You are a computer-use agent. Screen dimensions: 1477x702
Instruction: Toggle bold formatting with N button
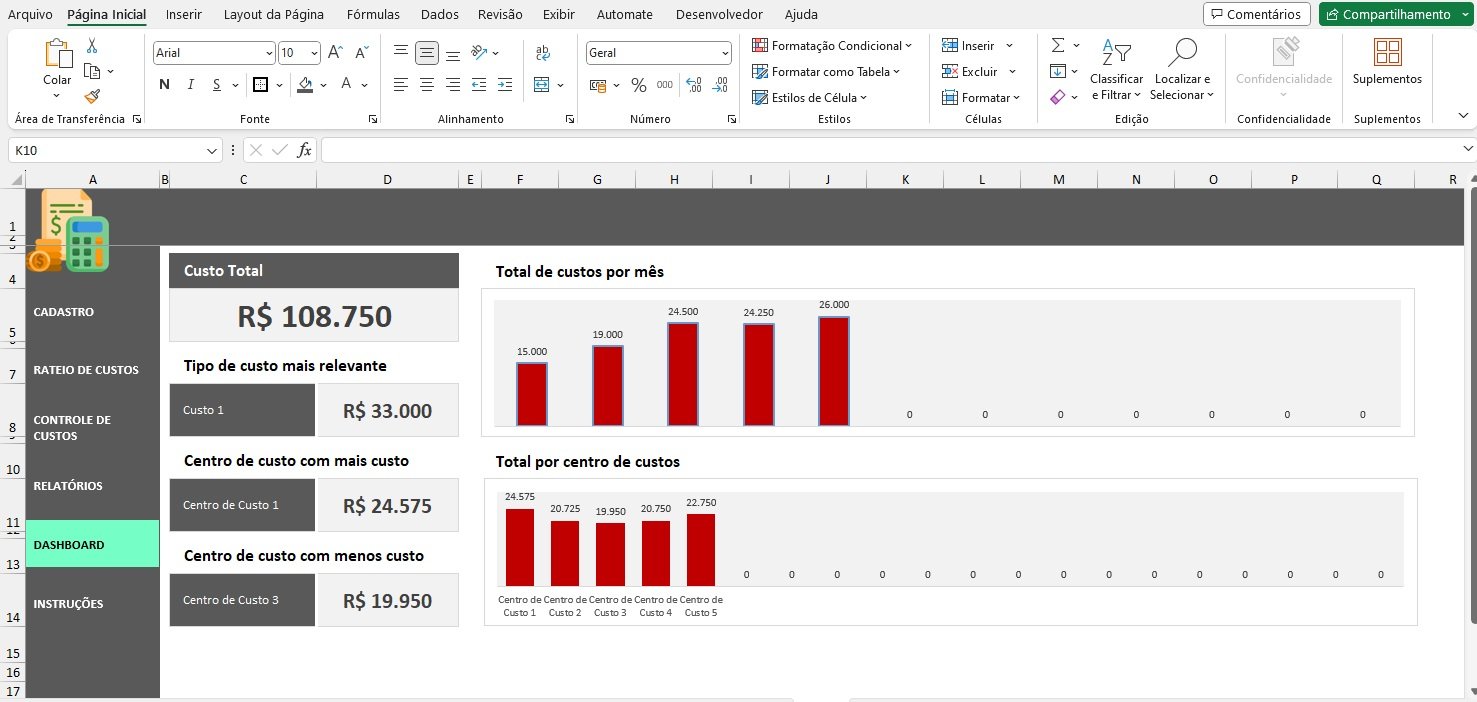164,85
